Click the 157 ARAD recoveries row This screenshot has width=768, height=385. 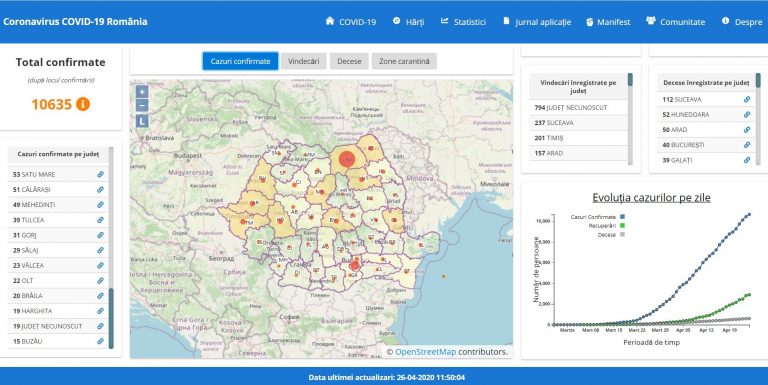coord(578,153)
